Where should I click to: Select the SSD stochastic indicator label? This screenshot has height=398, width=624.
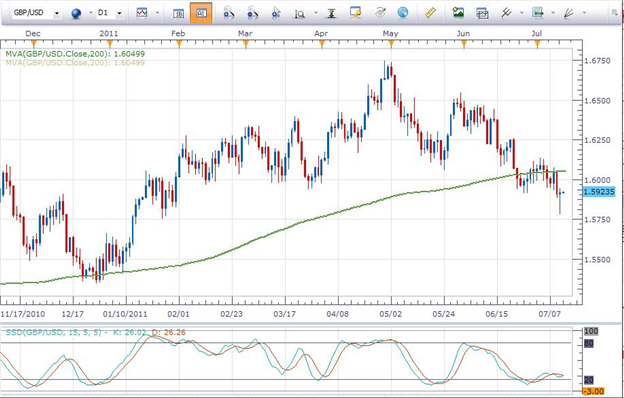95,332
